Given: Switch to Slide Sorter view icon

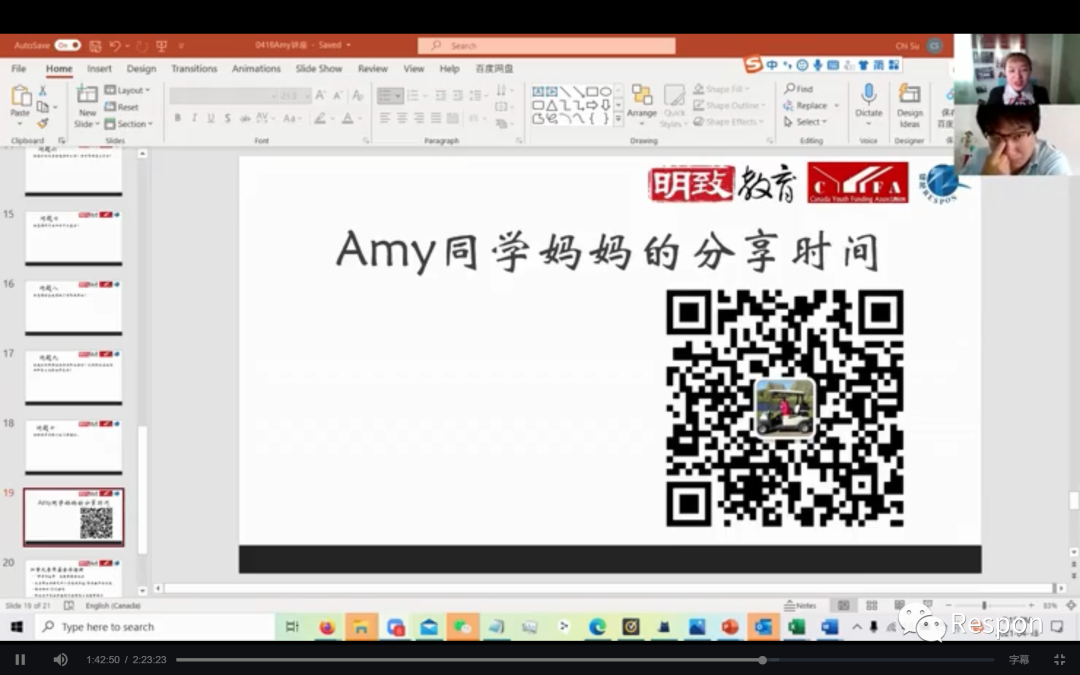Looking at the screenshot, I should pyautogui.click(x=871, y=605).
